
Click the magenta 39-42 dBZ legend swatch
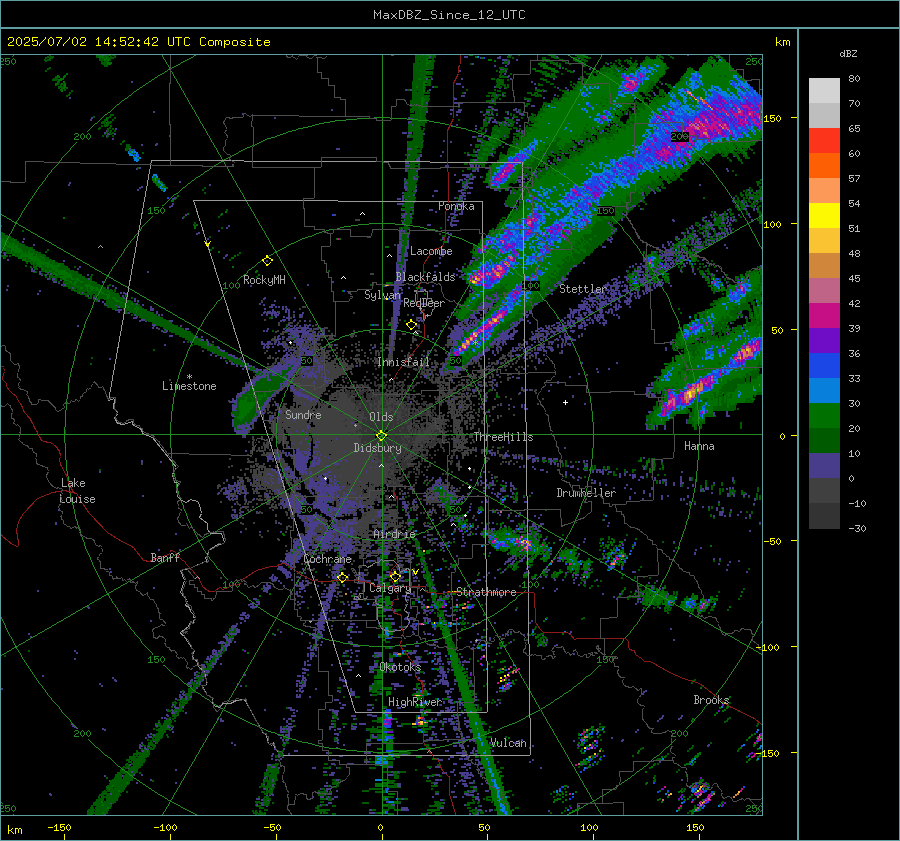pyautogui.click(x=824, y=316)
